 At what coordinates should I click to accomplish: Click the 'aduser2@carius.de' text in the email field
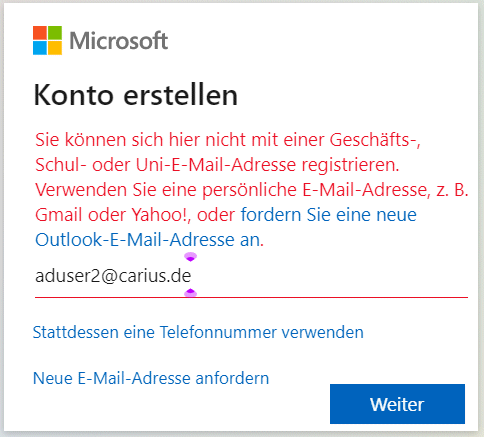[113, 276]
